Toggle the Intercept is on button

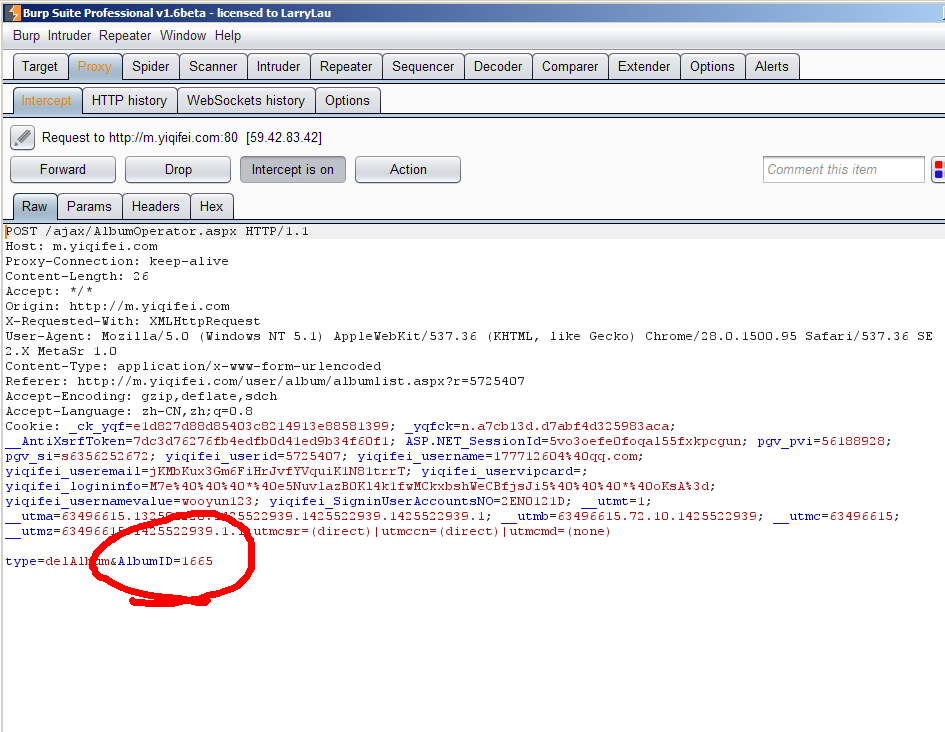[293, 169]
